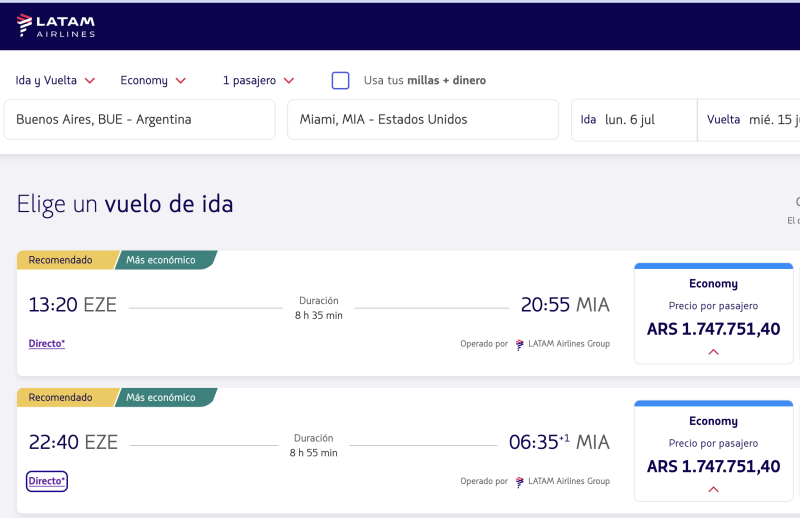The height and width of the screenshot is (518, 800).
Task: Open the 1 pasajero passenger selector
Action: click(258, 80)
